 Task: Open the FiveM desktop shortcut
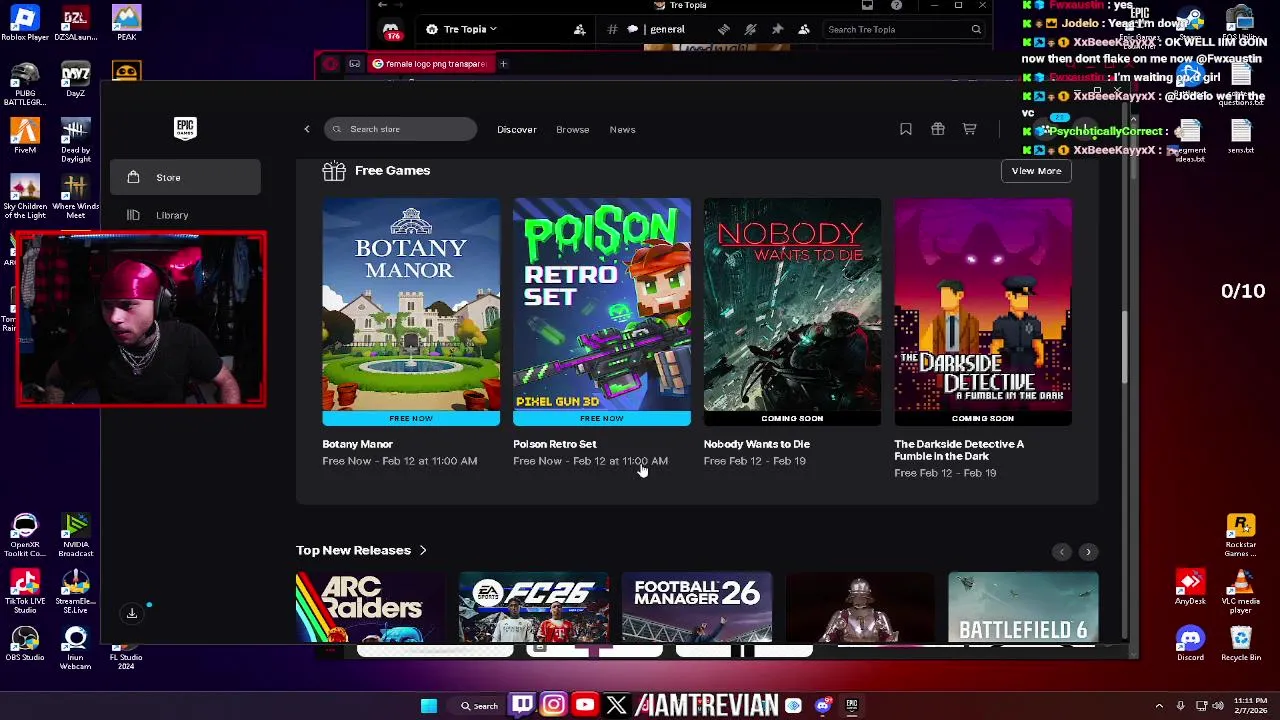[x=25, y=136]
